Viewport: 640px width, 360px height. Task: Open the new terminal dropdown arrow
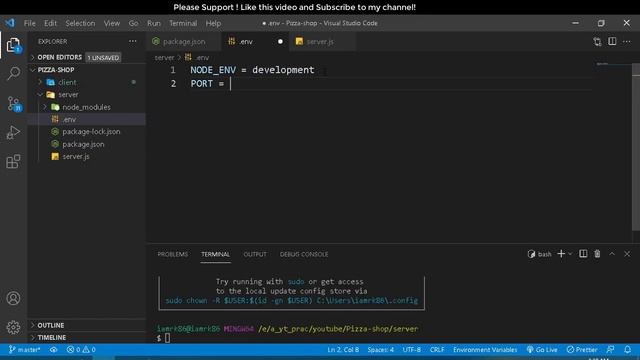[570, 254]
